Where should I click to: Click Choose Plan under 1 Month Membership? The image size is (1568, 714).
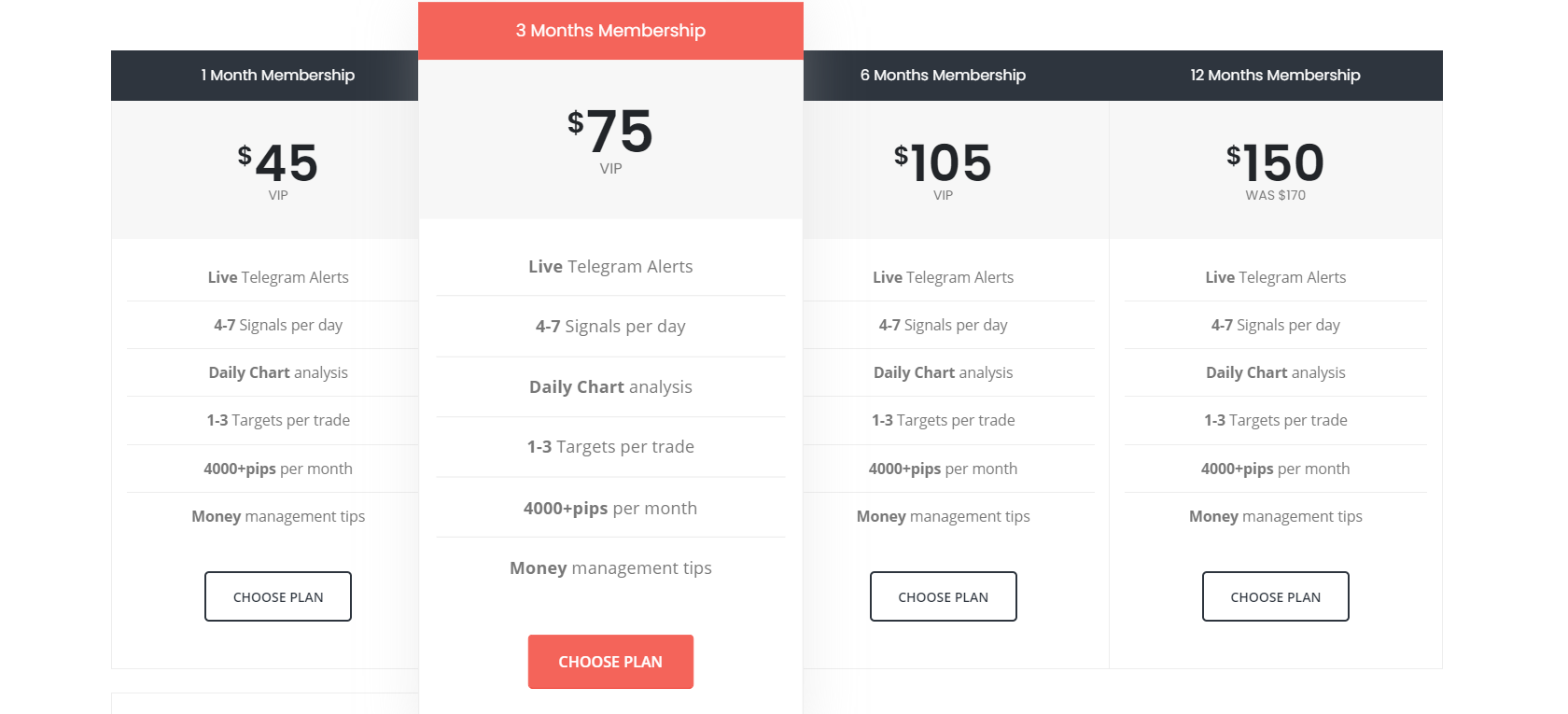(278, 596)
